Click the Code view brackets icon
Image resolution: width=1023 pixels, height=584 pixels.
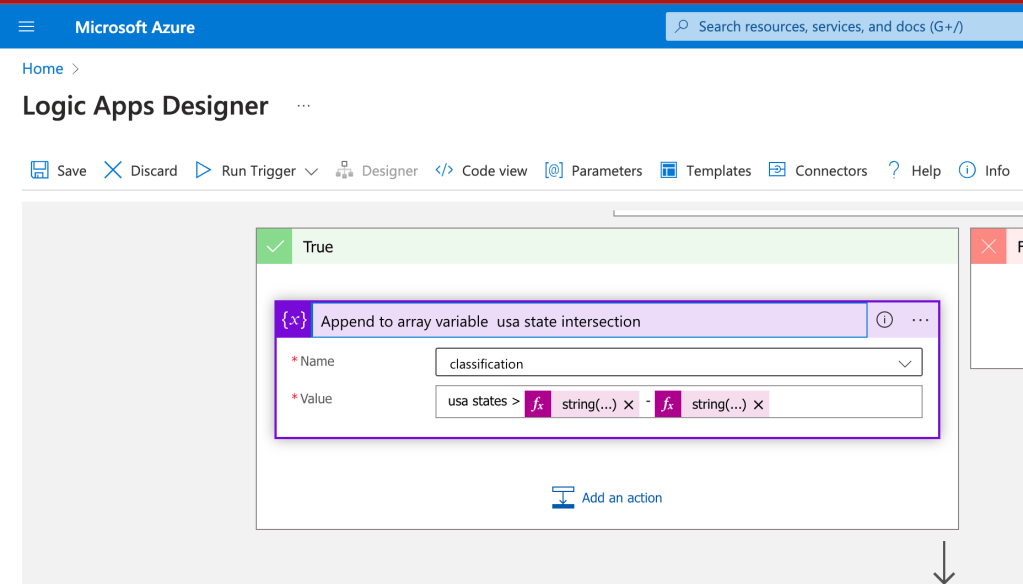pyautogui.click(x=444, y=170)
